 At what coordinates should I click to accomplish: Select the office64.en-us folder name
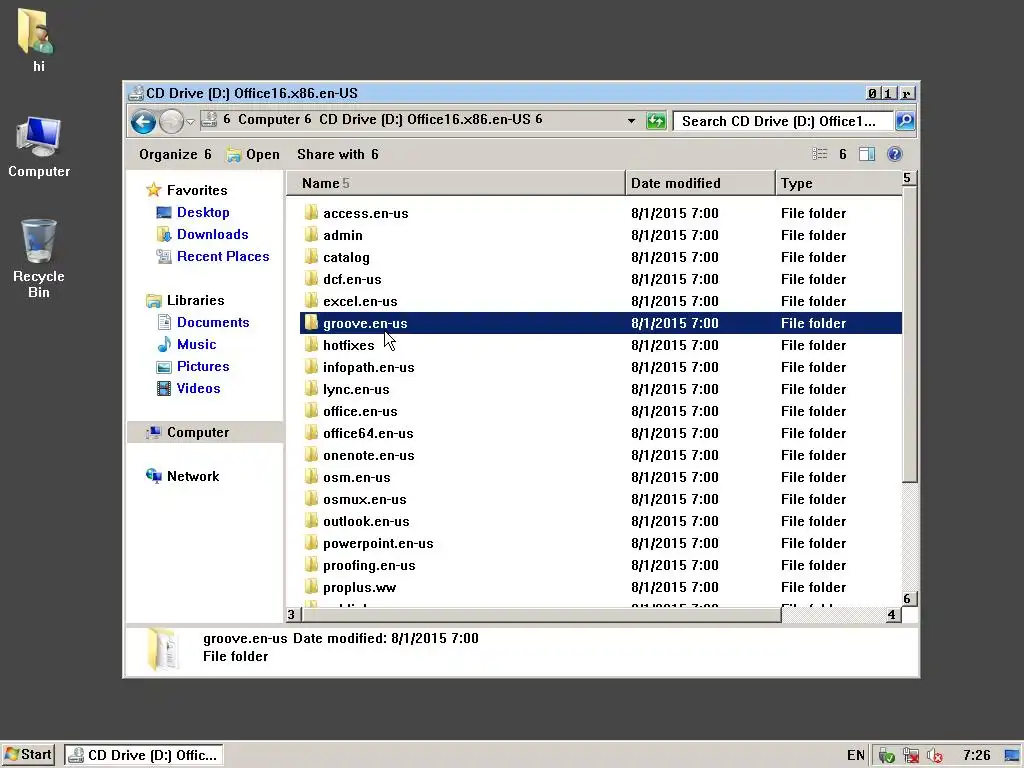coord(368,434)
